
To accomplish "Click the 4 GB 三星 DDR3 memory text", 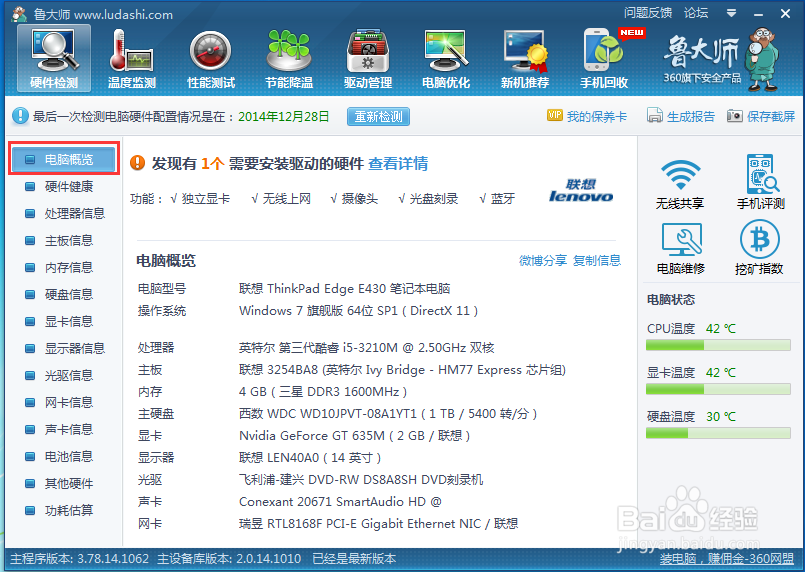I will click(x=323, y=392).
